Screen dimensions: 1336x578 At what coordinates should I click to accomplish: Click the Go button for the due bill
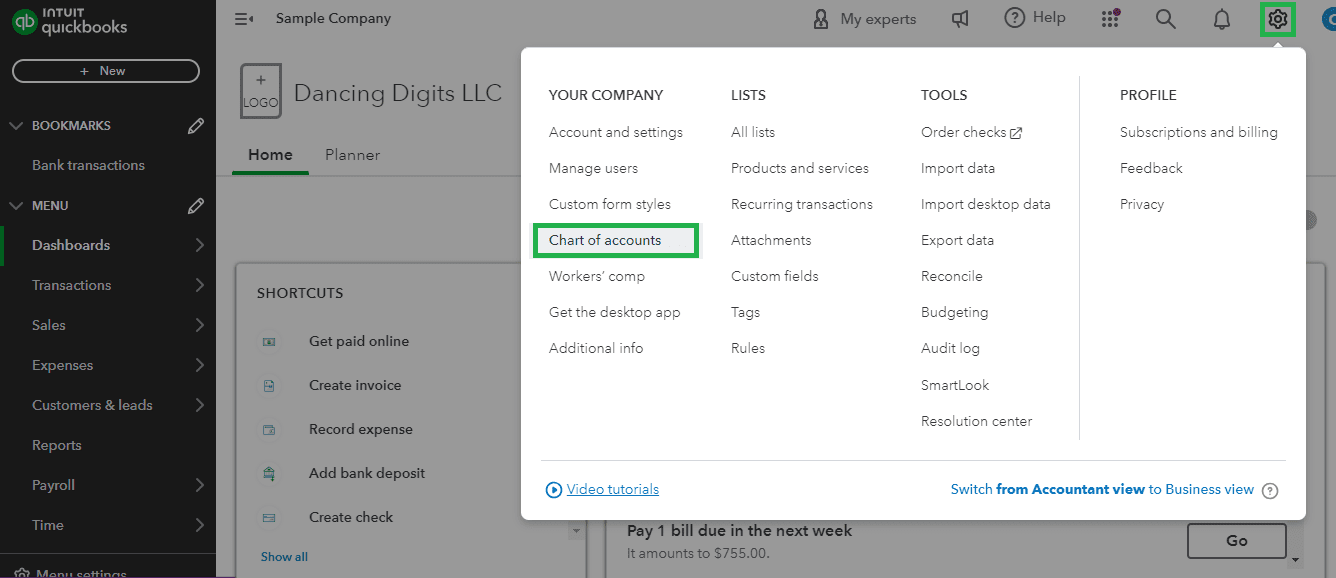[x=1237, y=540]
